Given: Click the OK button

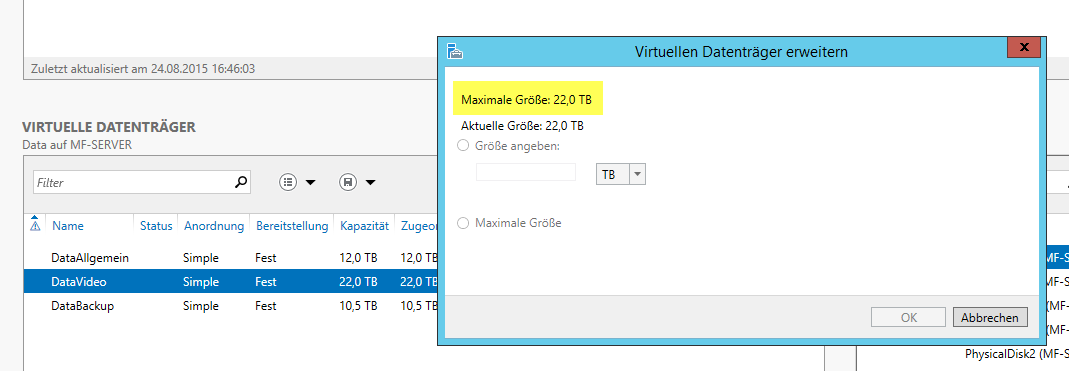Looking at the screenshot, I should click(x=909, y=317).
